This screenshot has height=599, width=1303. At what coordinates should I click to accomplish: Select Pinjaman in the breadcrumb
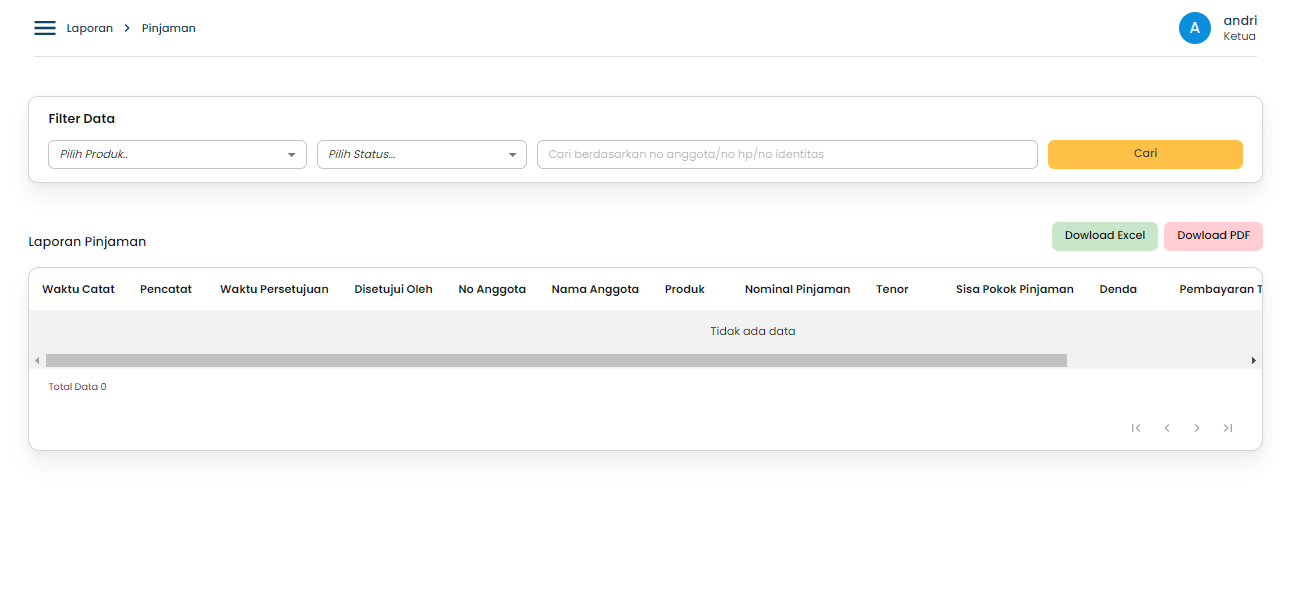coord(168,28)
